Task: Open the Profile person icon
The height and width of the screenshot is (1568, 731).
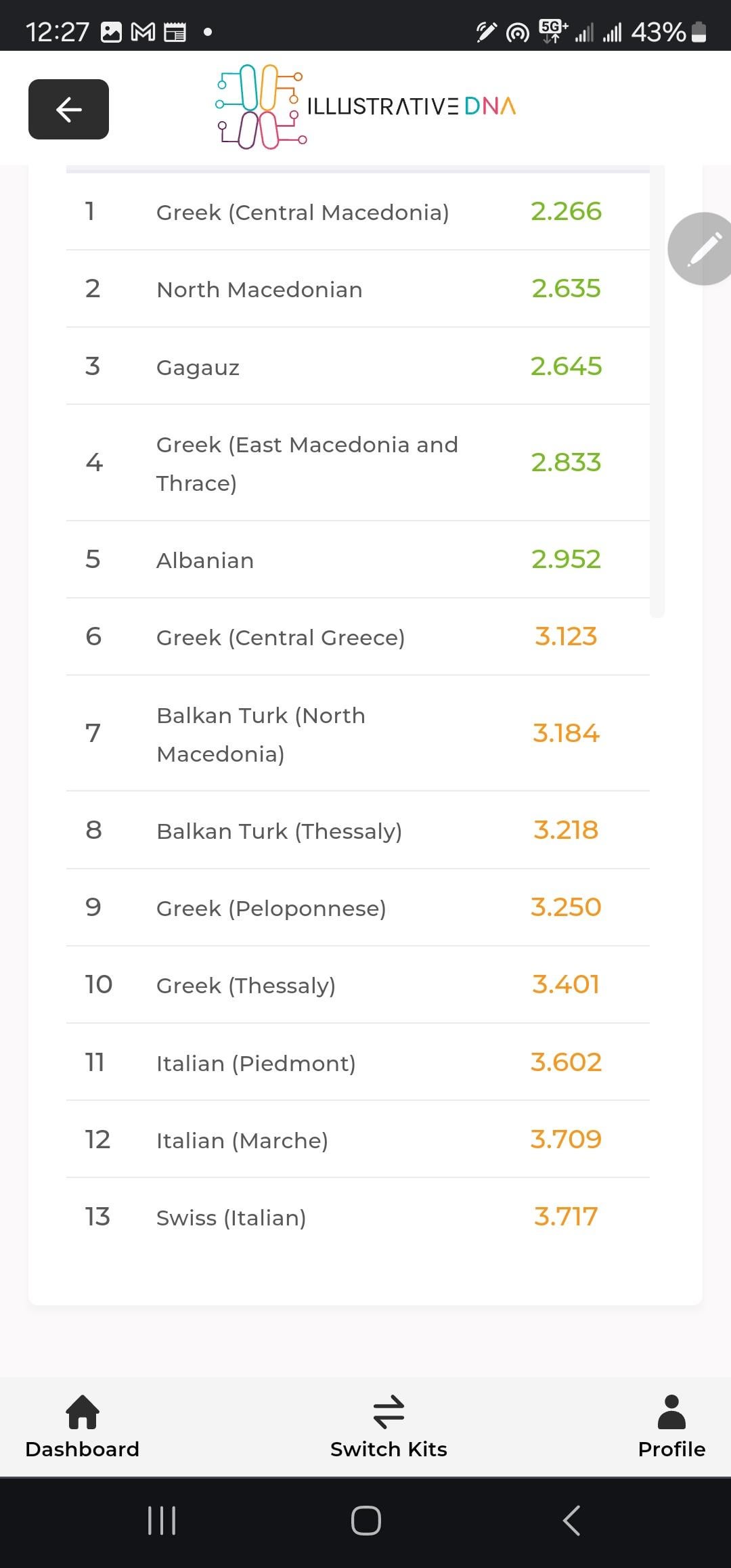Action: point(671,1412)
